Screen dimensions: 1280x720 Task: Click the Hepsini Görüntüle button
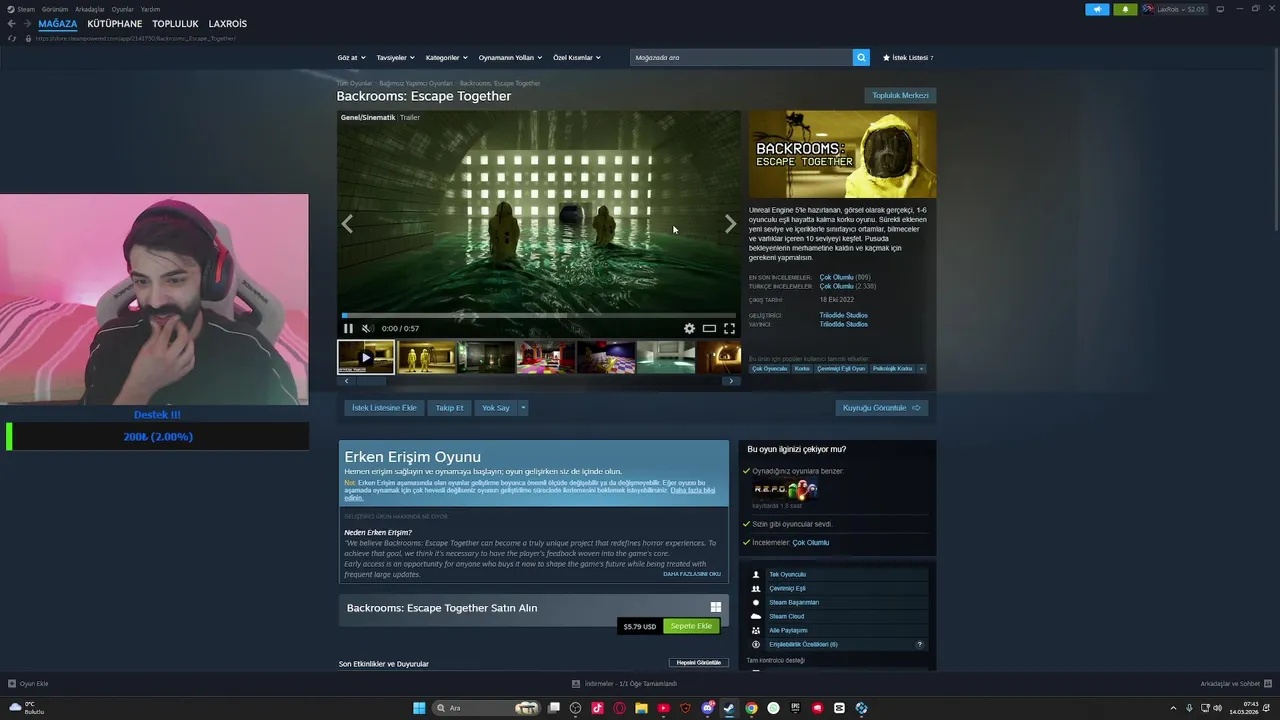698,663
